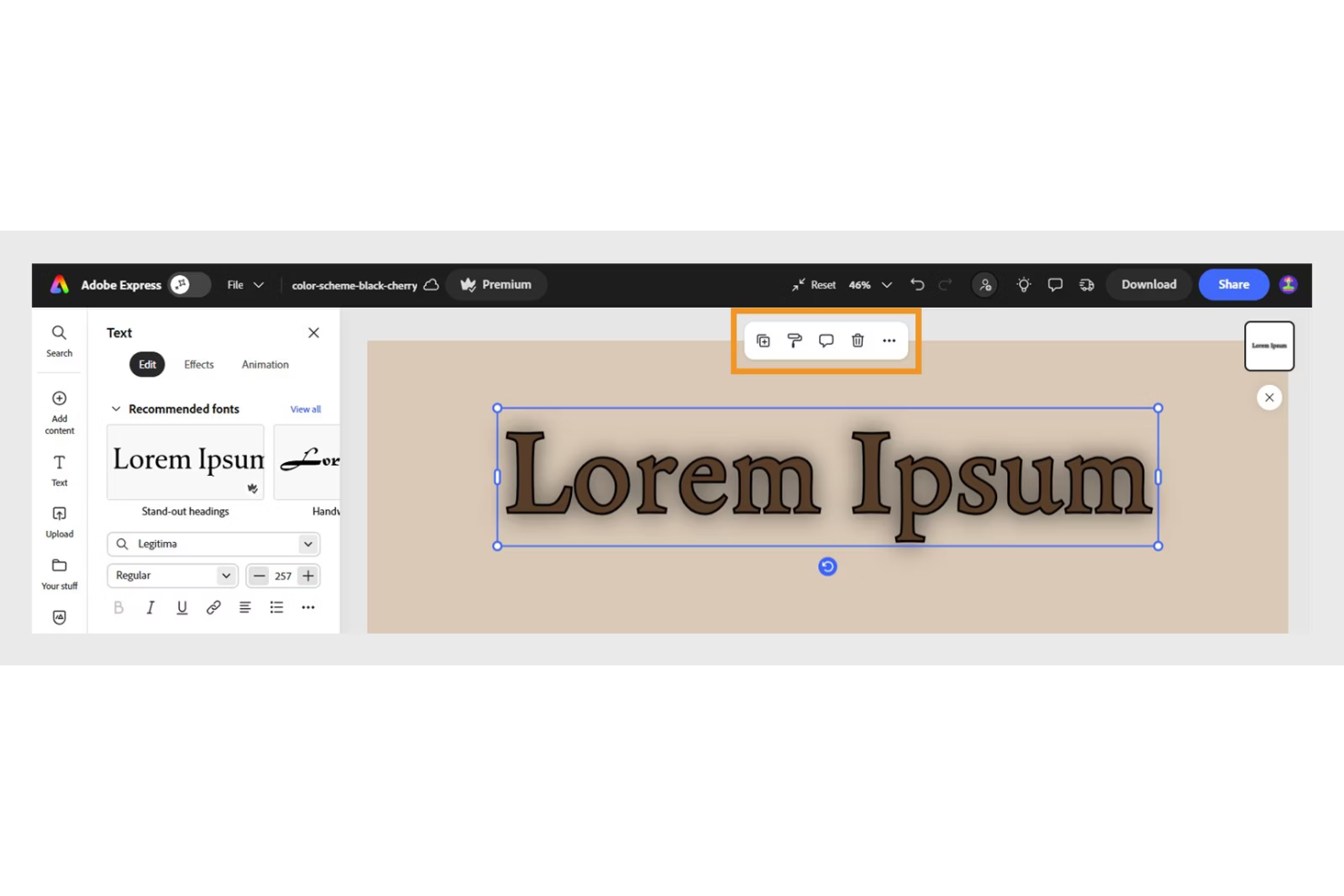Viewport: 1344px width, 896px height.
Task: Switch to the Effects tab
Action: coord(198,364)
